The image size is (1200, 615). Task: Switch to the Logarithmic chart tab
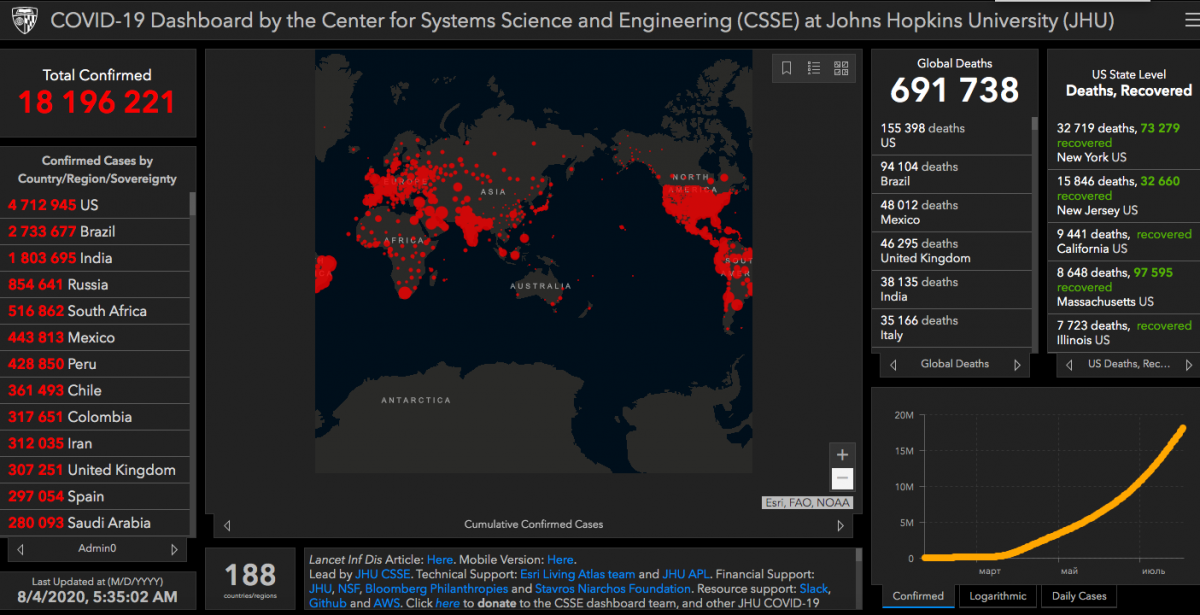pyautogui.click(x=998, y=596)
